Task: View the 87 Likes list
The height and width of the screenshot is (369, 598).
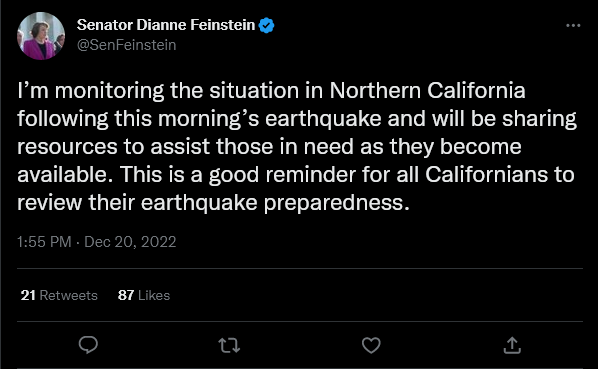Action: (x=144, y=295)
